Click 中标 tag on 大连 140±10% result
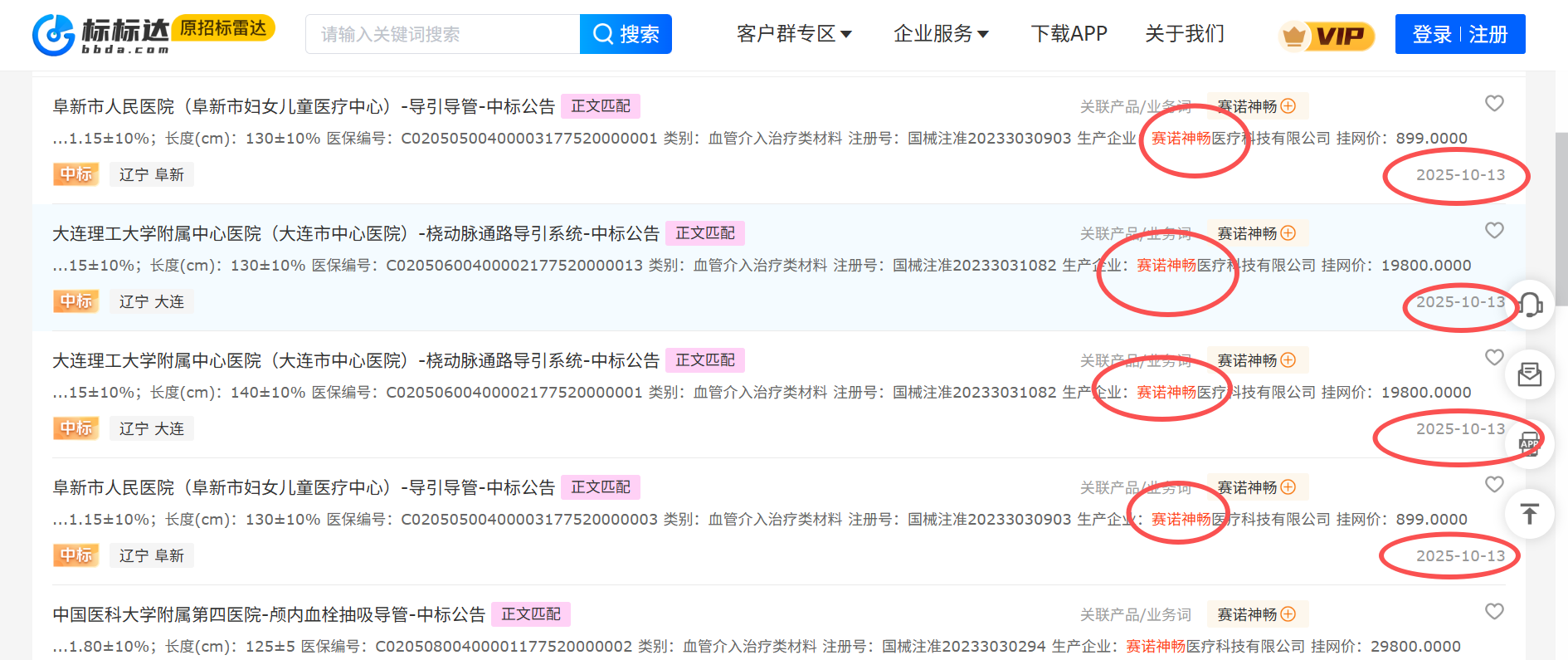Screen dimensions: 1568x660 (x=76, y=428)
